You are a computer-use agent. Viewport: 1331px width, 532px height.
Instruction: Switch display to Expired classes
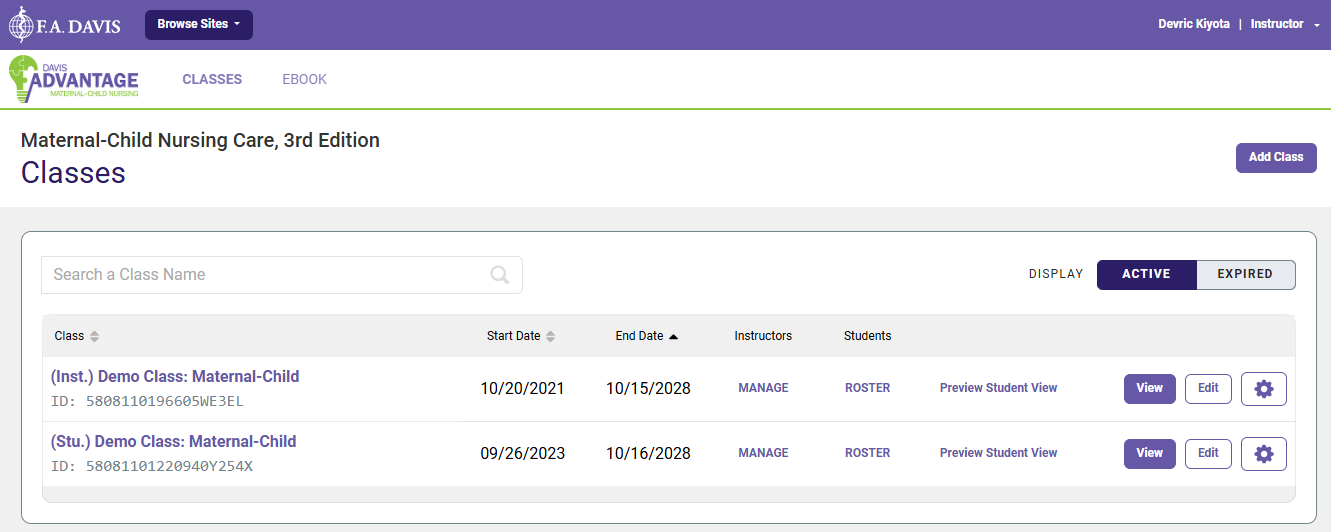point(1245,275)
